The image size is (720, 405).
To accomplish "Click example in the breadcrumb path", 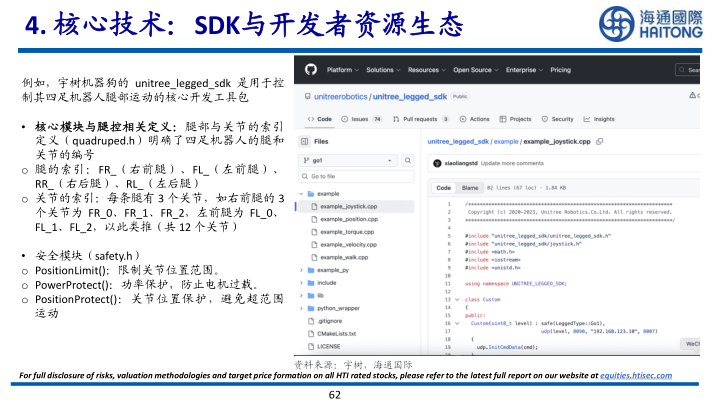I will coord(506,141).
